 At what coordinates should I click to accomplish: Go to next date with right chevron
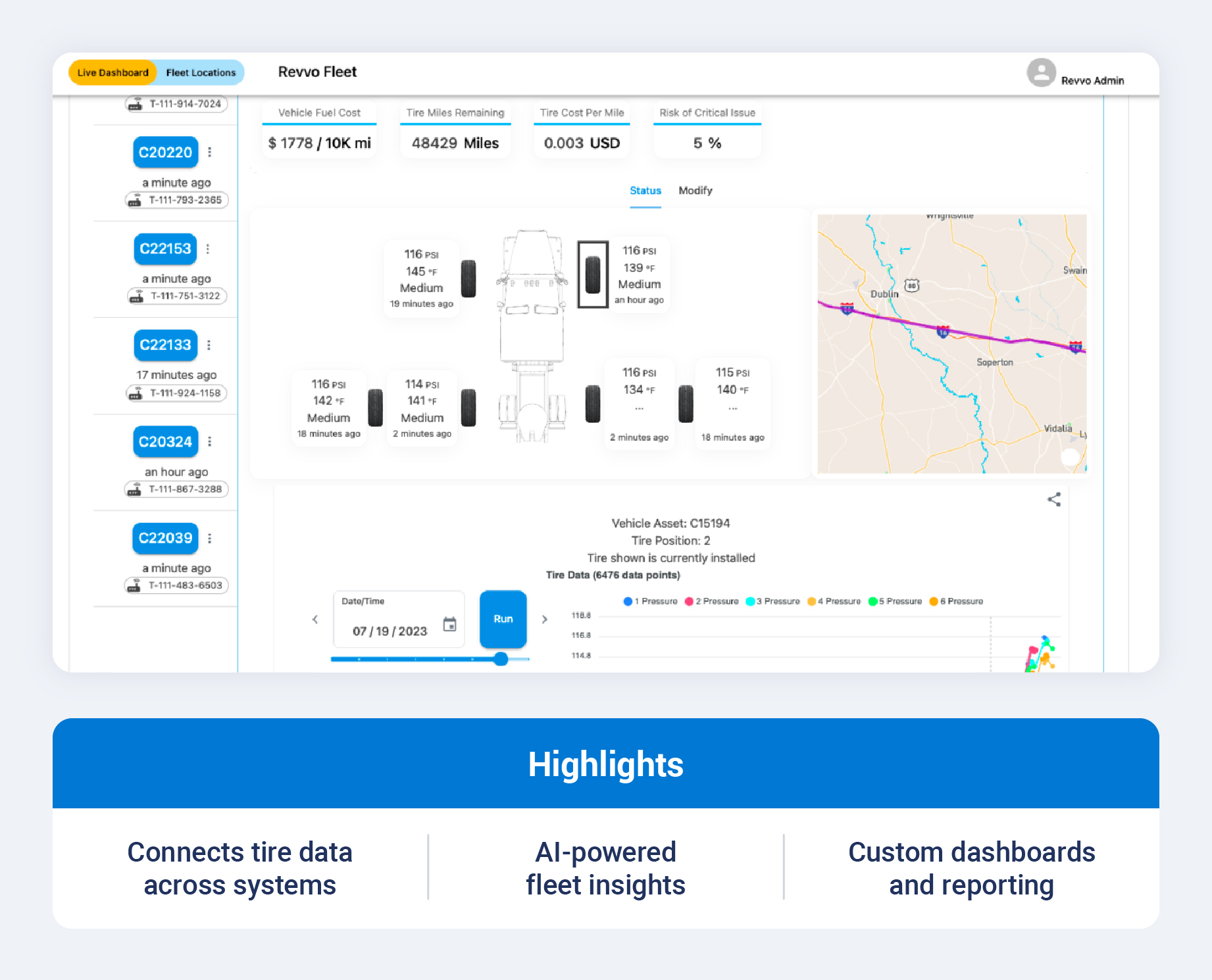tap(545, 620)
